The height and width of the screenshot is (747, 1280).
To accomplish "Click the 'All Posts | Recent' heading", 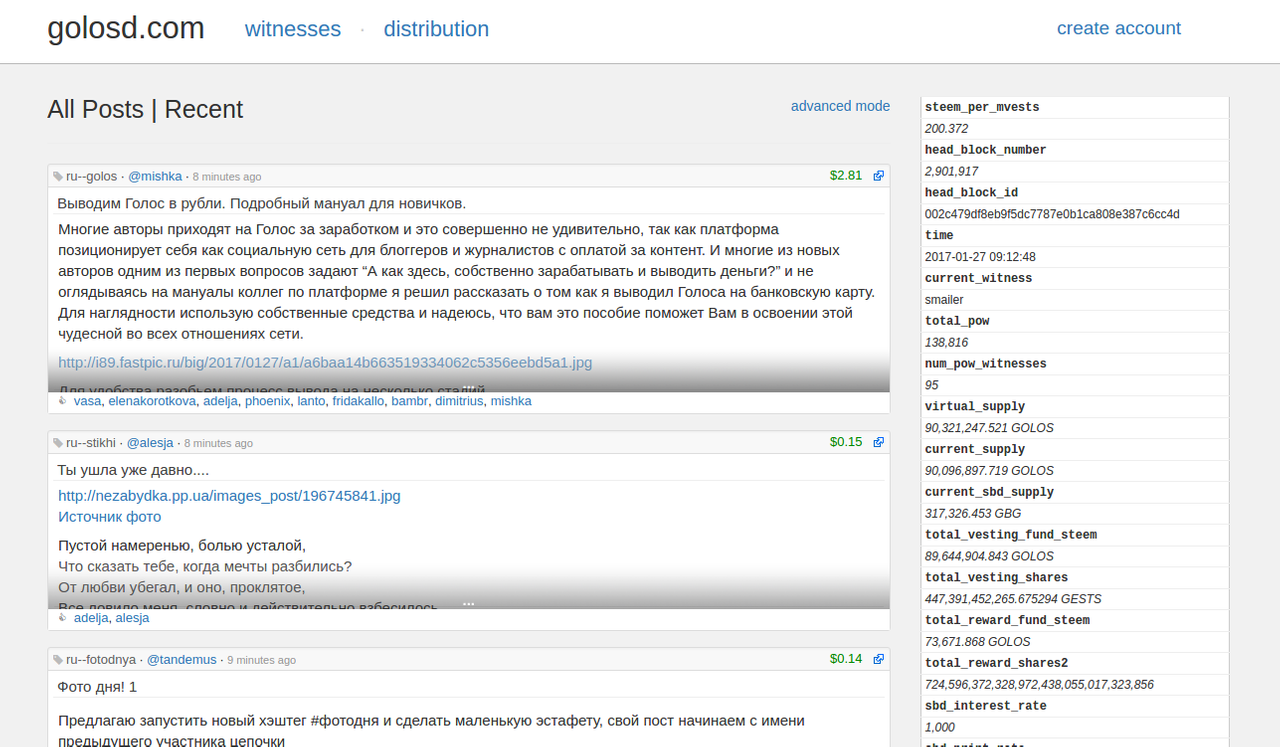I will click(x=145, y=109).
